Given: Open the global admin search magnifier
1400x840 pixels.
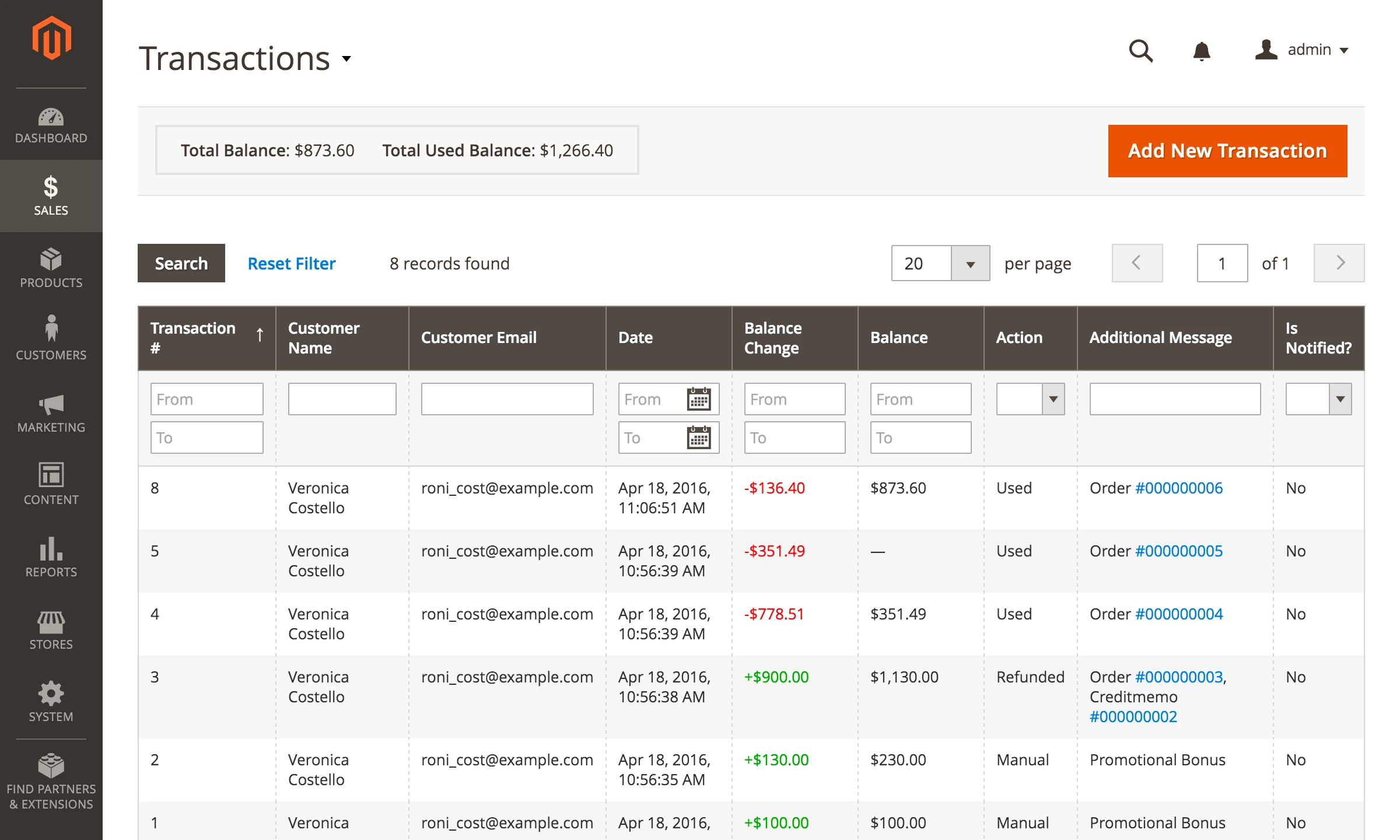Looking at the screenshot, I should [x=1140, y=51].
